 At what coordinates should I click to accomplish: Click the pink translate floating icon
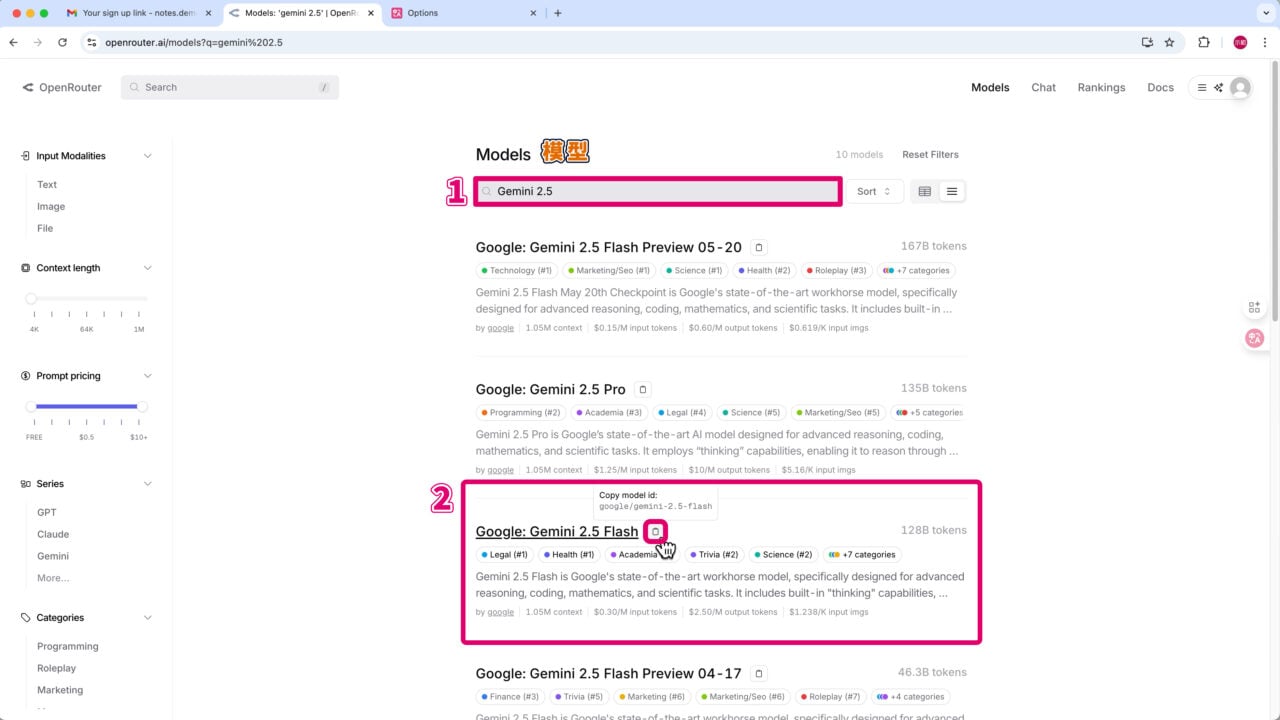point(1254,338)
